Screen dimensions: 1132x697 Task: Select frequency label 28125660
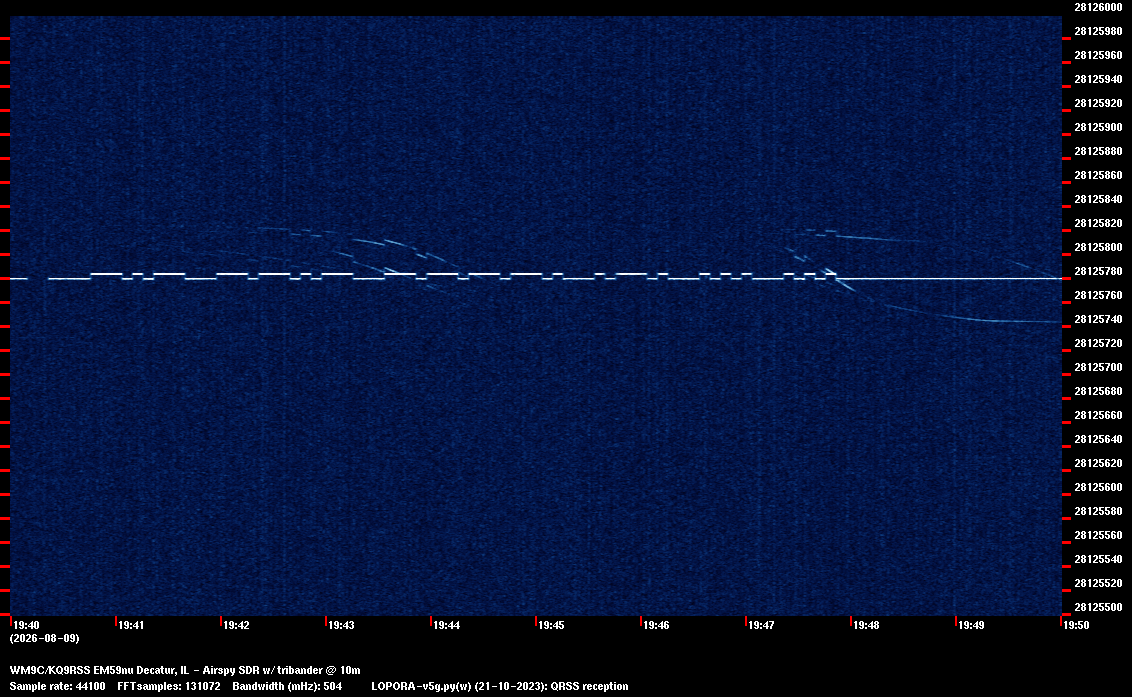coord(1098,415)
